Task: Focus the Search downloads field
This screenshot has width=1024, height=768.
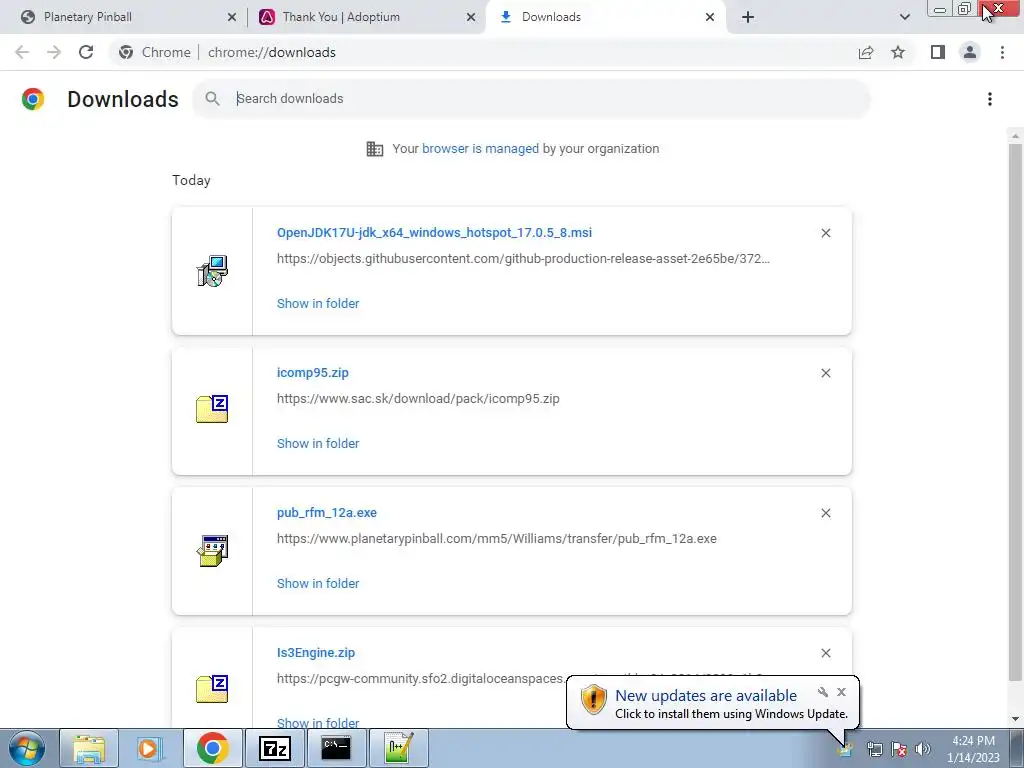Action: (x=531, y=99)
